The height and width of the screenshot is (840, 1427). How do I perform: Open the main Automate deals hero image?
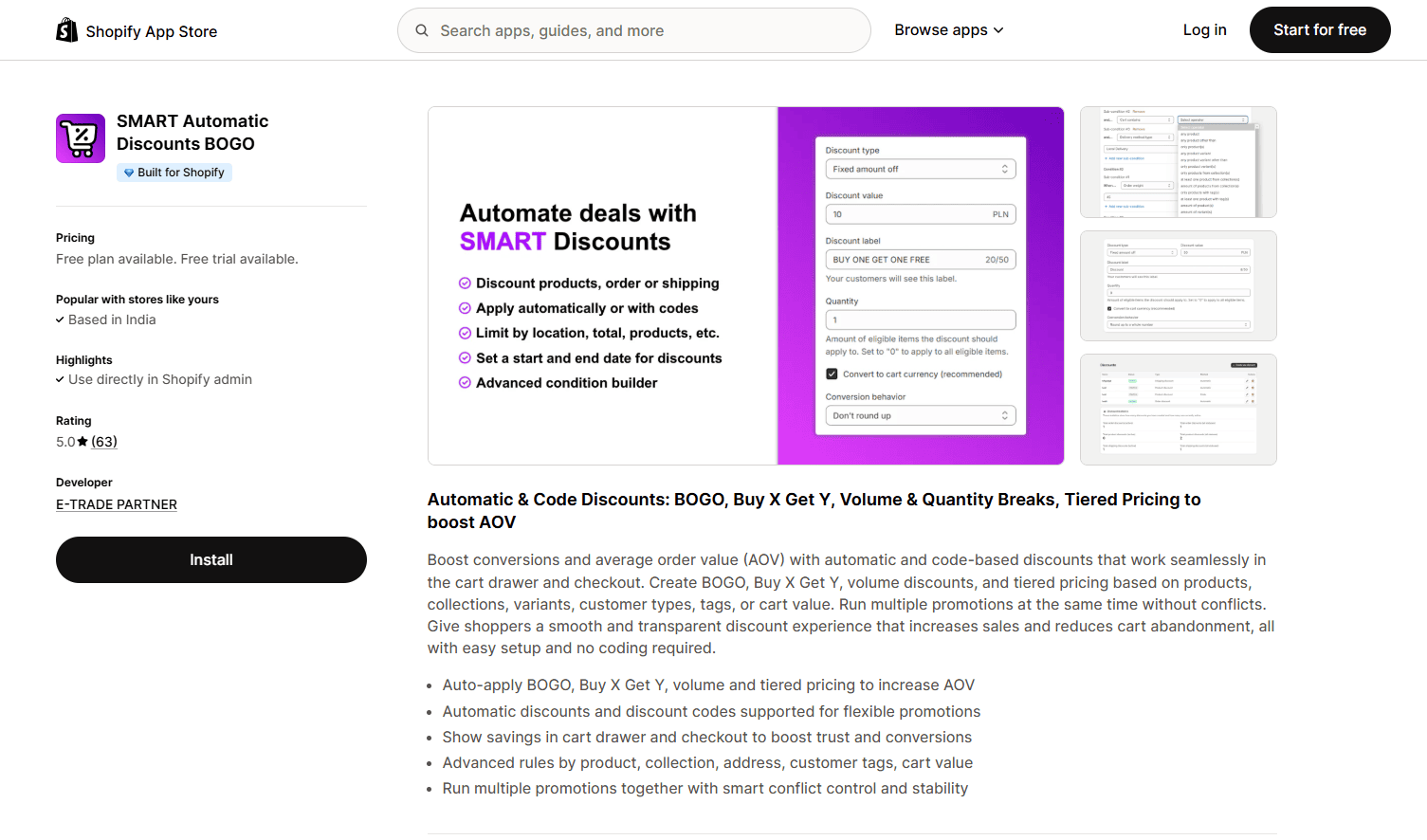(746, 285)
